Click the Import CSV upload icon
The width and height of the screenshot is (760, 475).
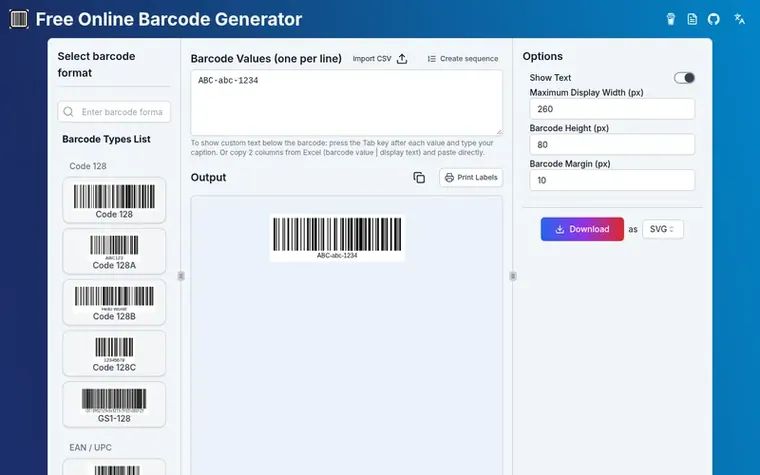[x=402, y=59]
